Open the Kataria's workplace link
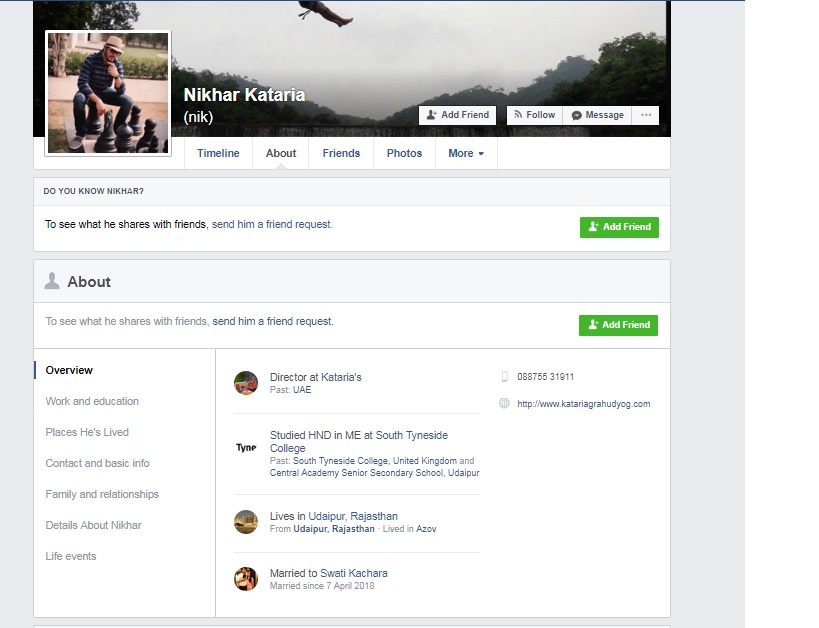Image resolution: width=819 pixels, height=628 pixels. click(341, 377)
